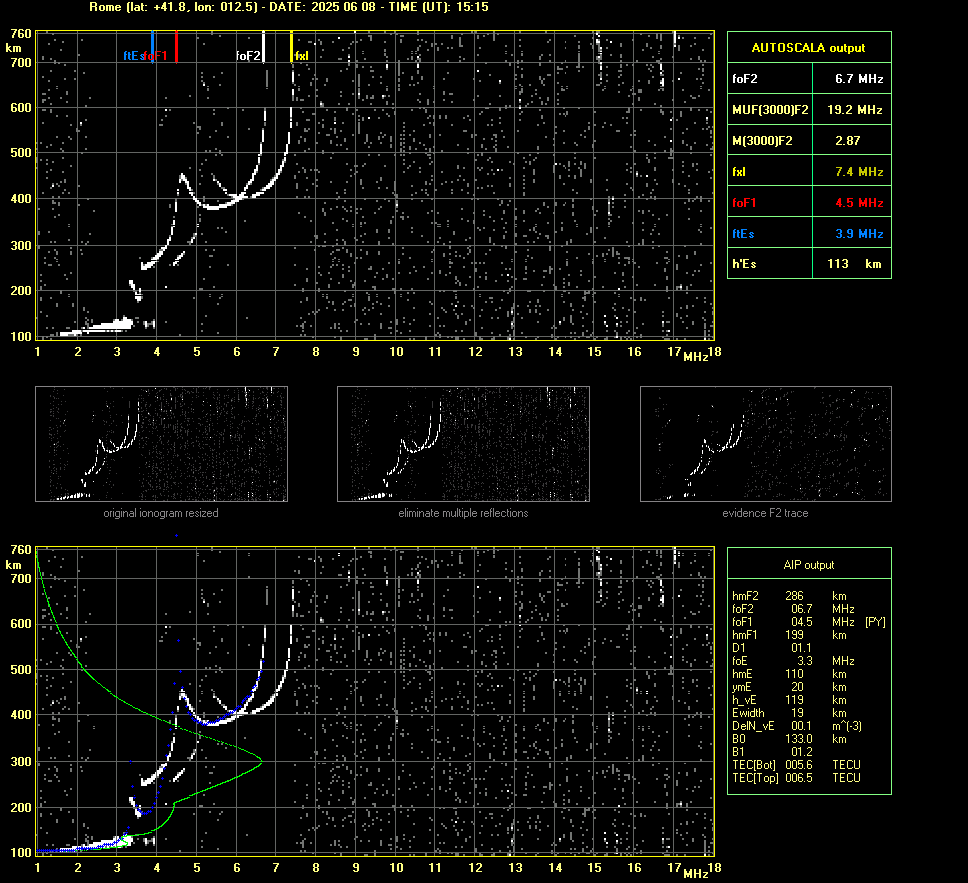Select the D1 01.1 row in AIP output

[773, 648]
